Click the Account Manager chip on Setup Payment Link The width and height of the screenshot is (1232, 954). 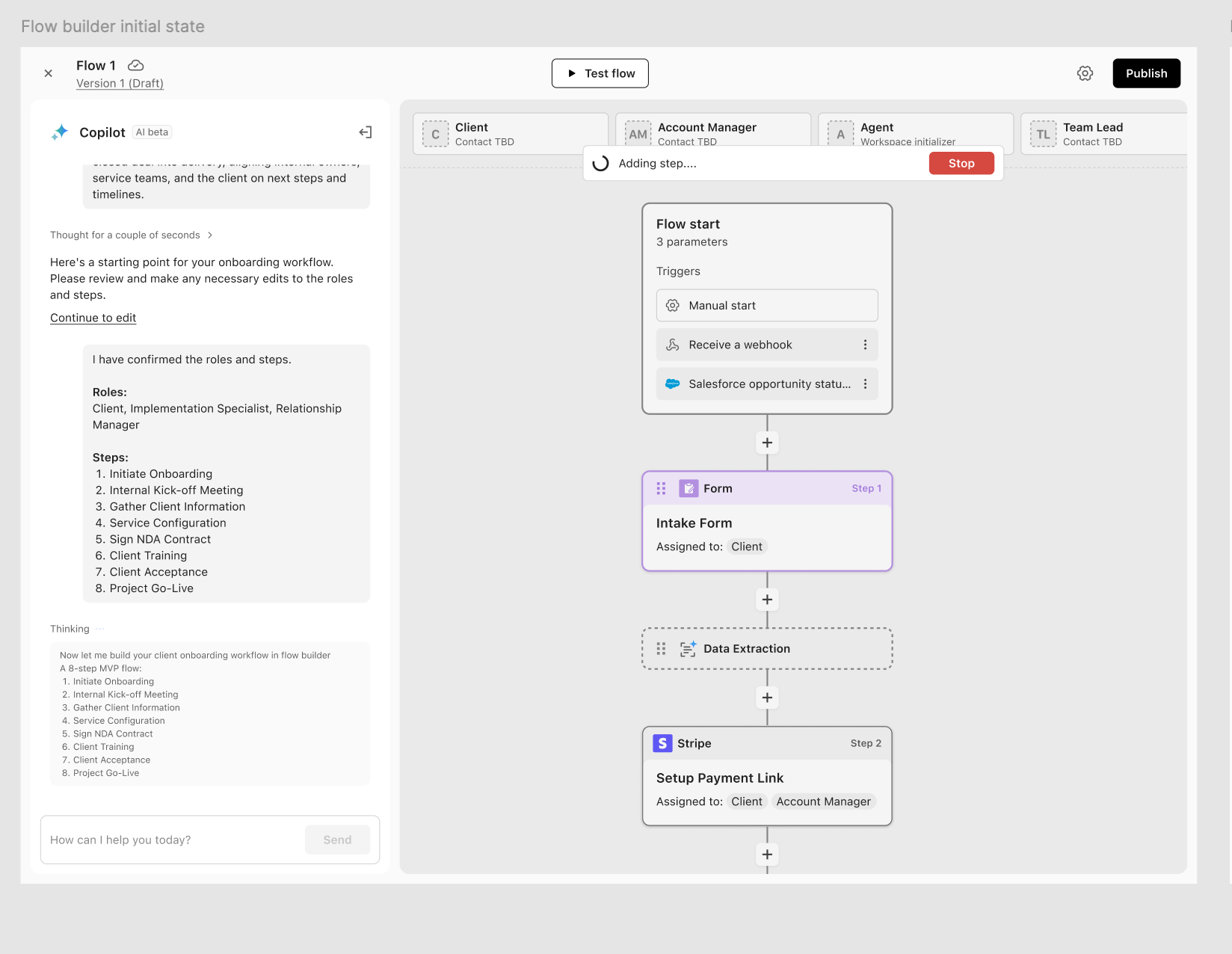(x=823, y=801)
